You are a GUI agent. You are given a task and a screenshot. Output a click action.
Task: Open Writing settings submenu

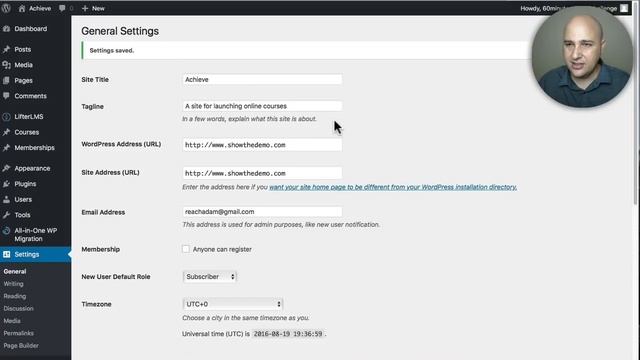(x=13, y=284)
